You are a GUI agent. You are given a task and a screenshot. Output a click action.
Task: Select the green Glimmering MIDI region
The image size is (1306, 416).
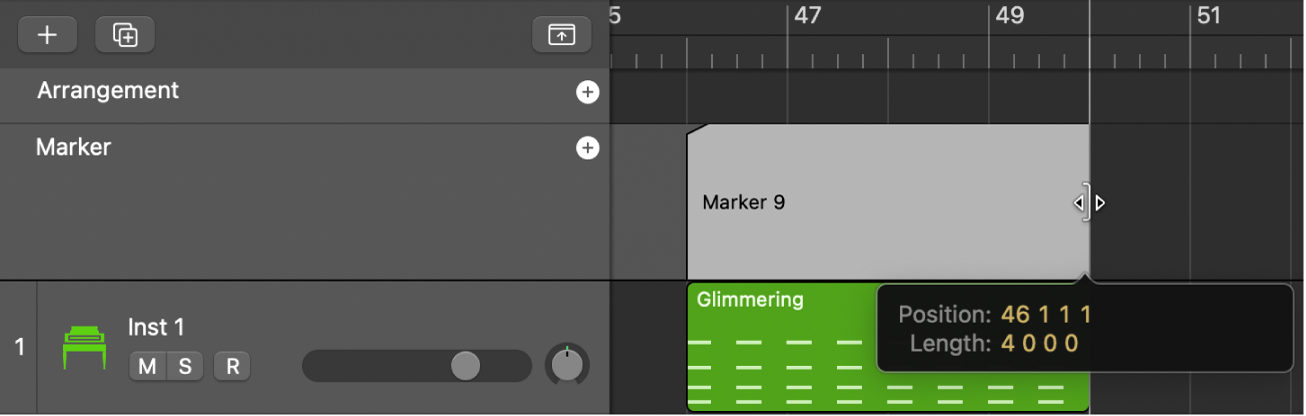click(x=780, y=360)
